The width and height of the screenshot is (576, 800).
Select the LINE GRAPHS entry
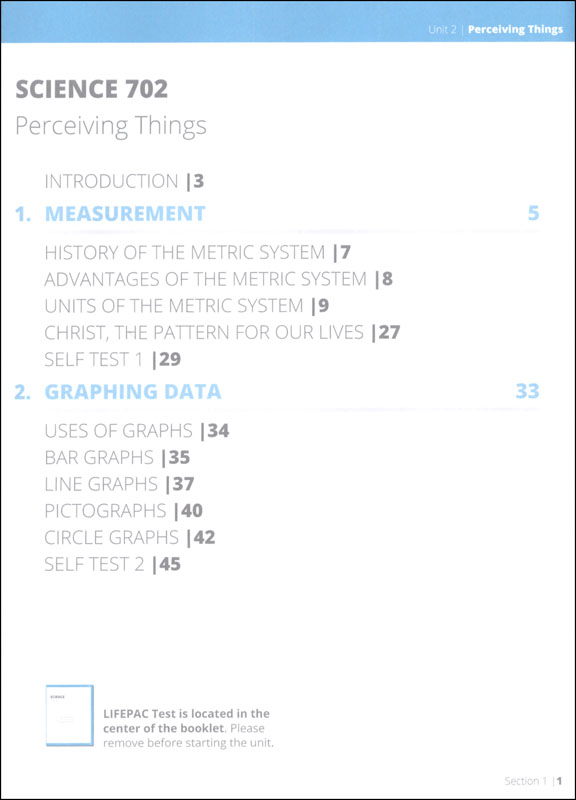[x=119, y=484]
